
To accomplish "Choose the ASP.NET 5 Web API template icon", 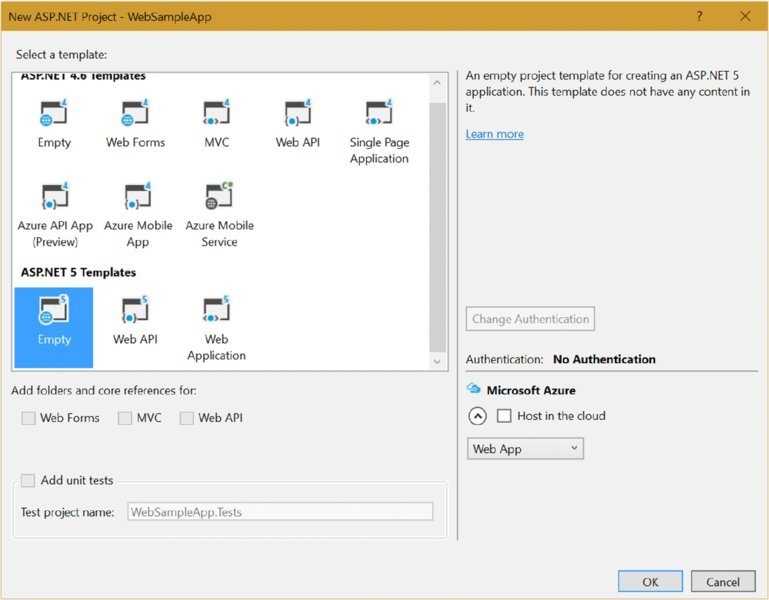I will coord(135,310).
